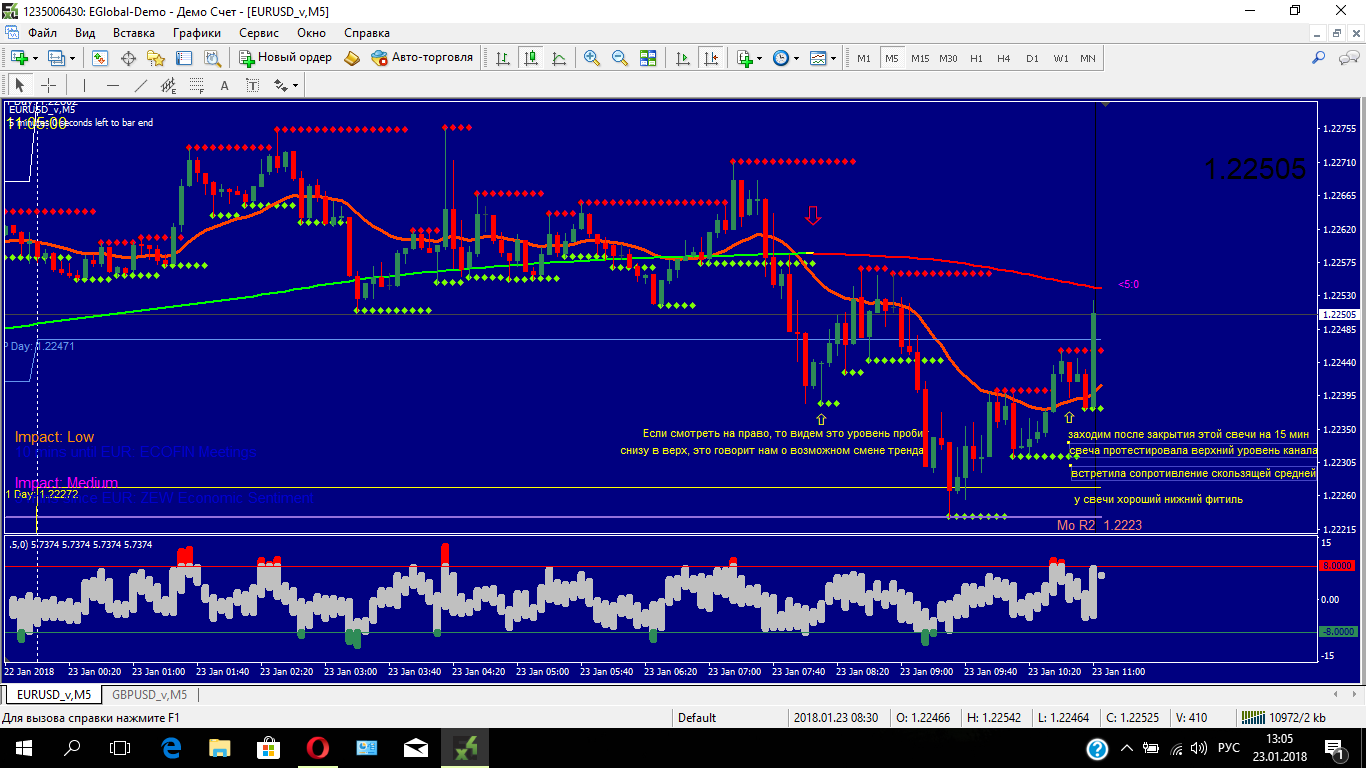
Task: Switch to the GBPUSD_v,M5 chart tab
Action: [x=149, y=694]
